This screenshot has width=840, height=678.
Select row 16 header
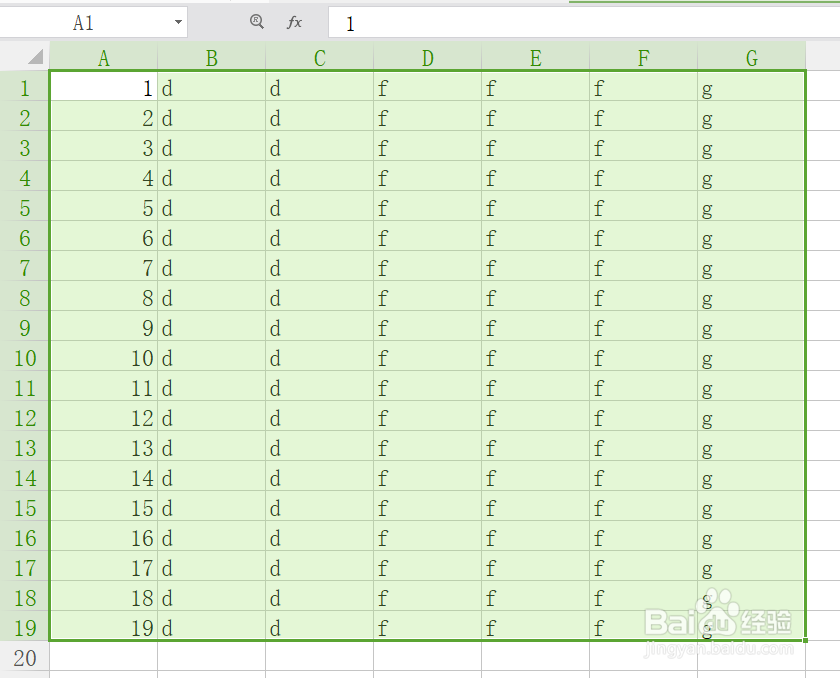25,536
